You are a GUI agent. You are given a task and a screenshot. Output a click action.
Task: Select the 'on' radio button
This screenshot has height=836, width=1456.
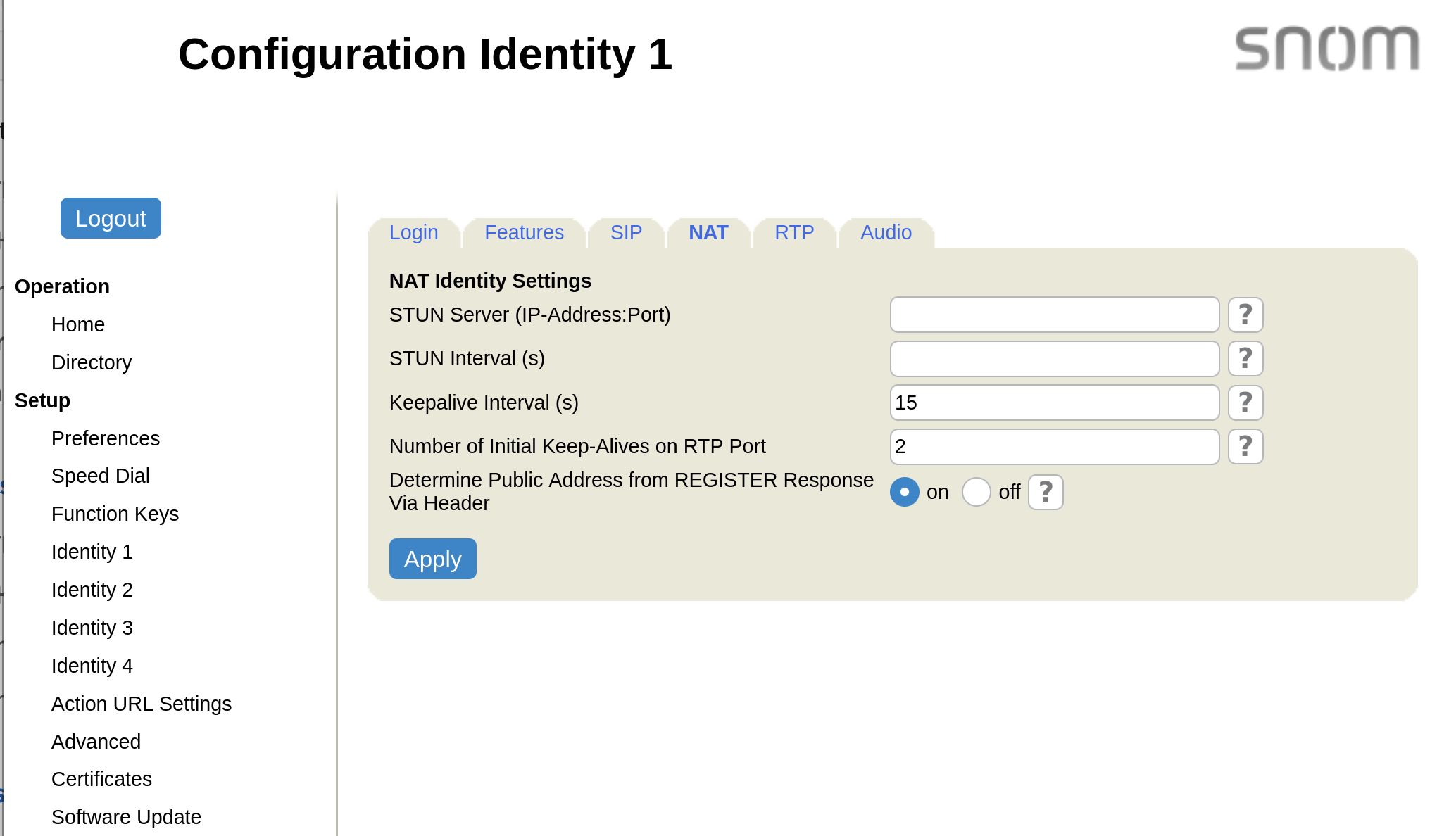point(905,492)
